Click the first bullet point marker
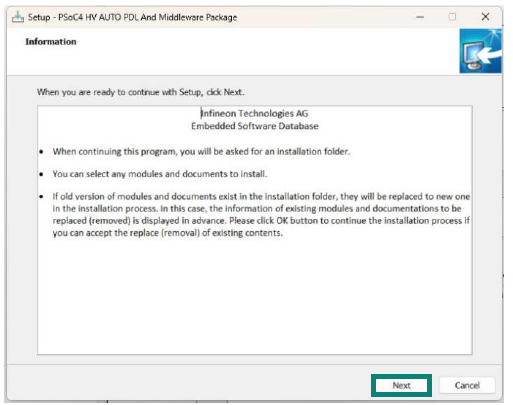 tap(41, 152)
